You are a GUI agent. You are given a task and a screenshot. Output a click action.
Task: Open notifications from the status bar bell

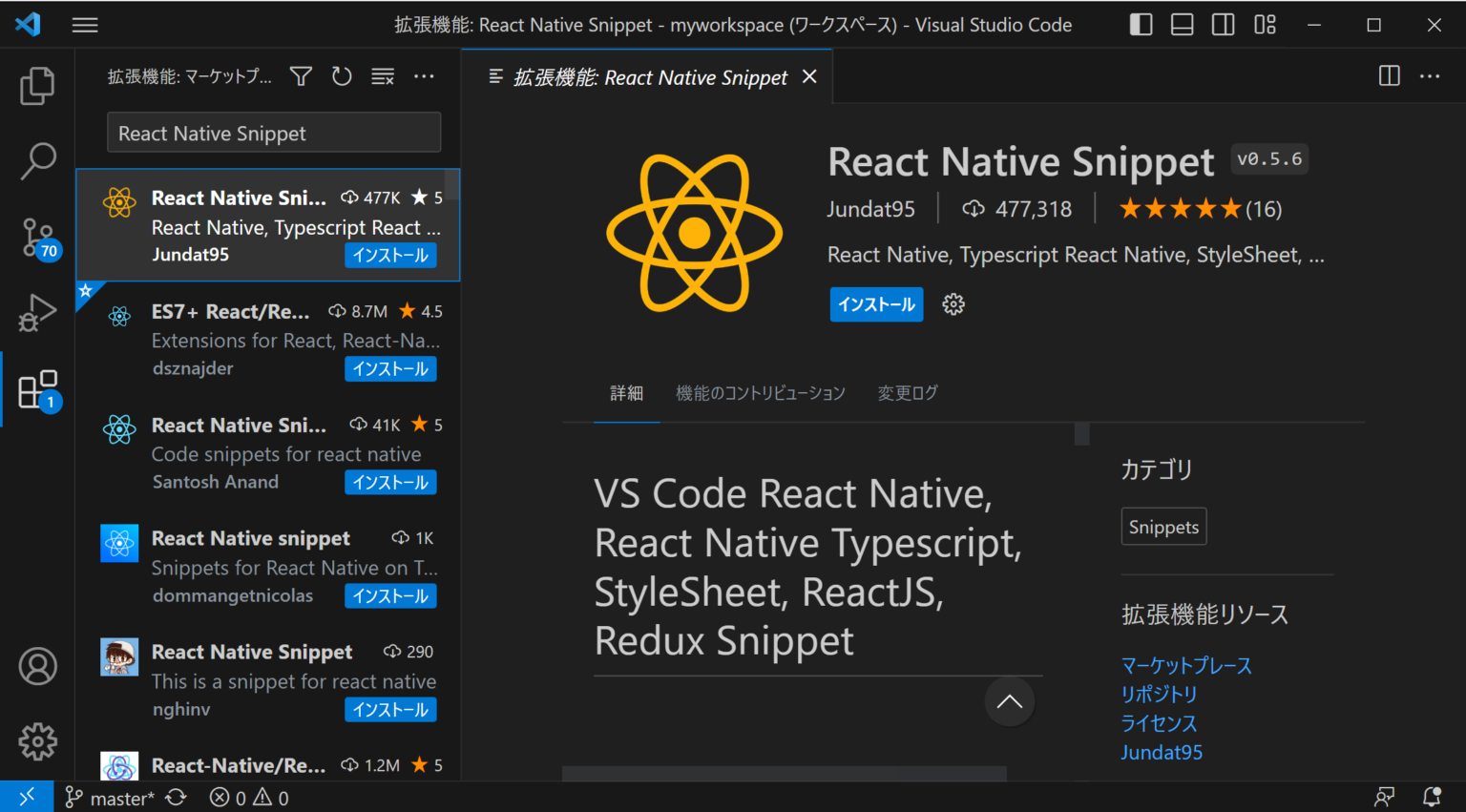coord(1434,796)
